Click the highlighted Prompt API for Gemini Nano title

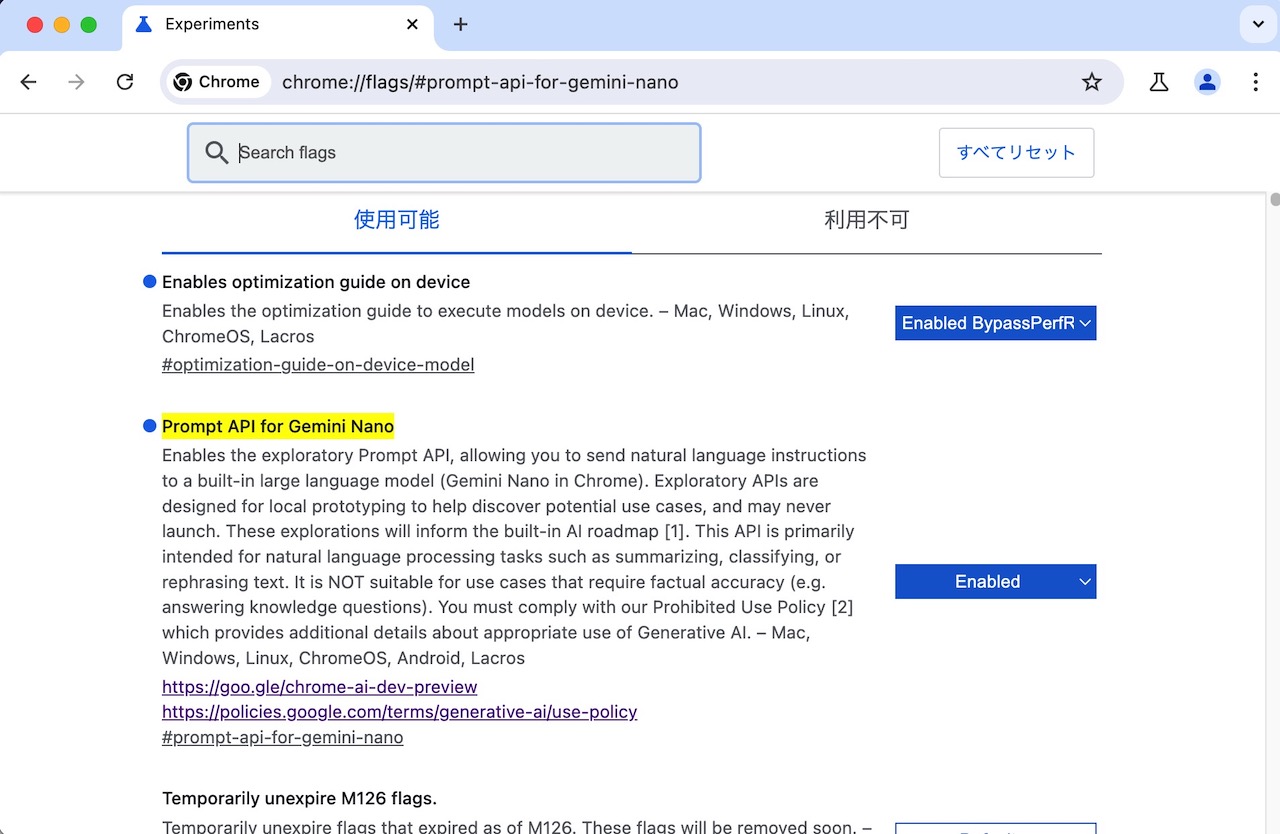point(278,427)
